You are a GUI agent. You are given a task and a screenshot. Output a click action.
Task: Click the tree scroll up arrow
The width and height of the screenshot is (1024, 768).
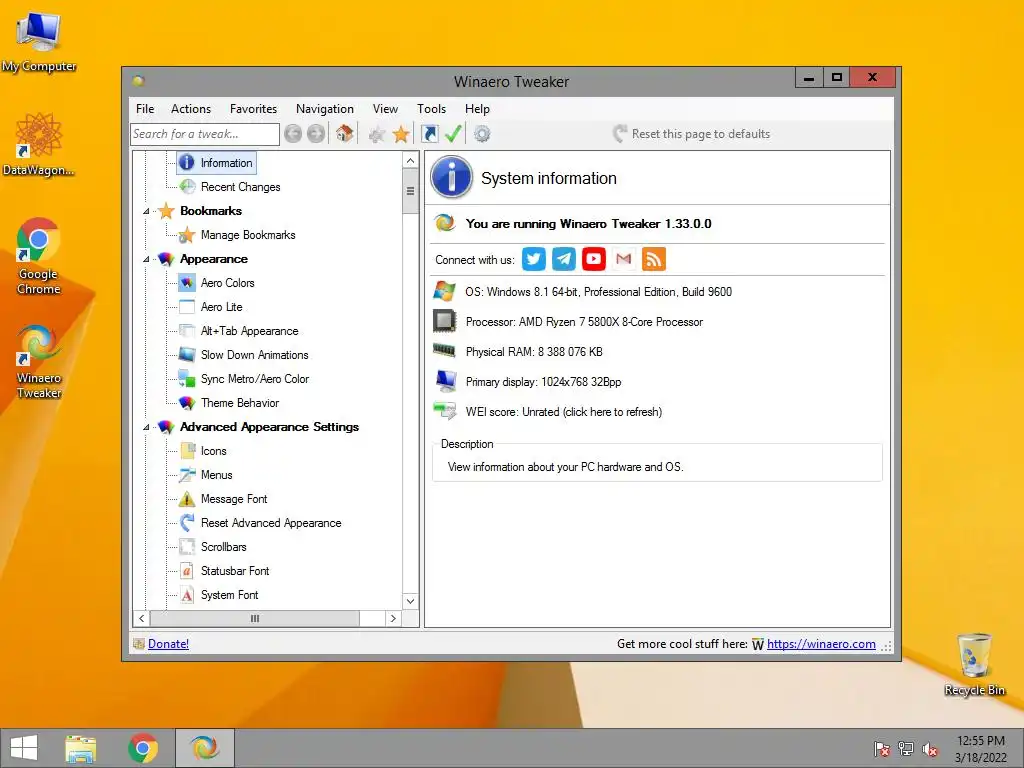pos(410,161)
